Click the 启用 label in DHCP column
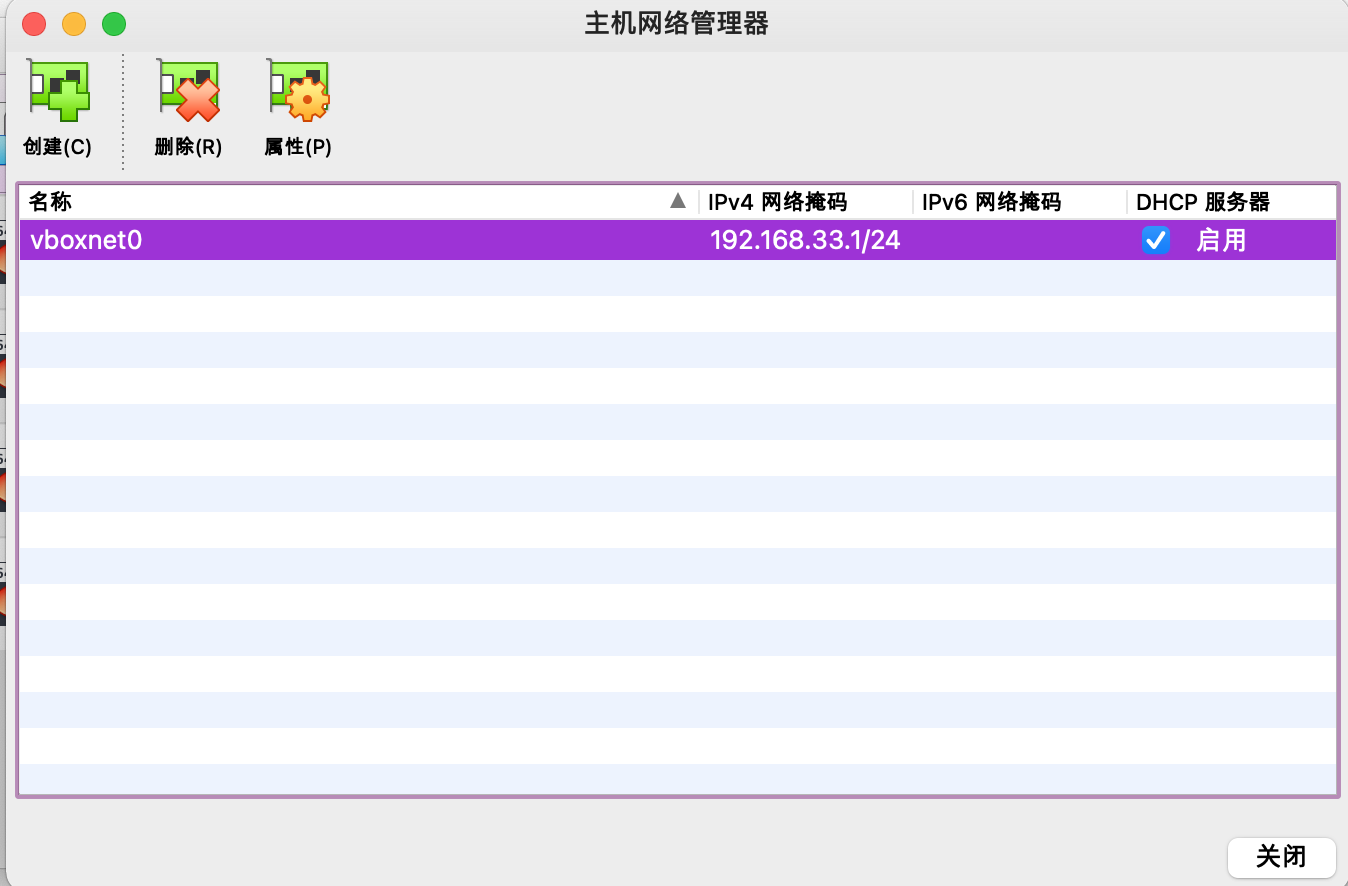The width and height of the screenshot is (1348, 886). pos(1221,240)
